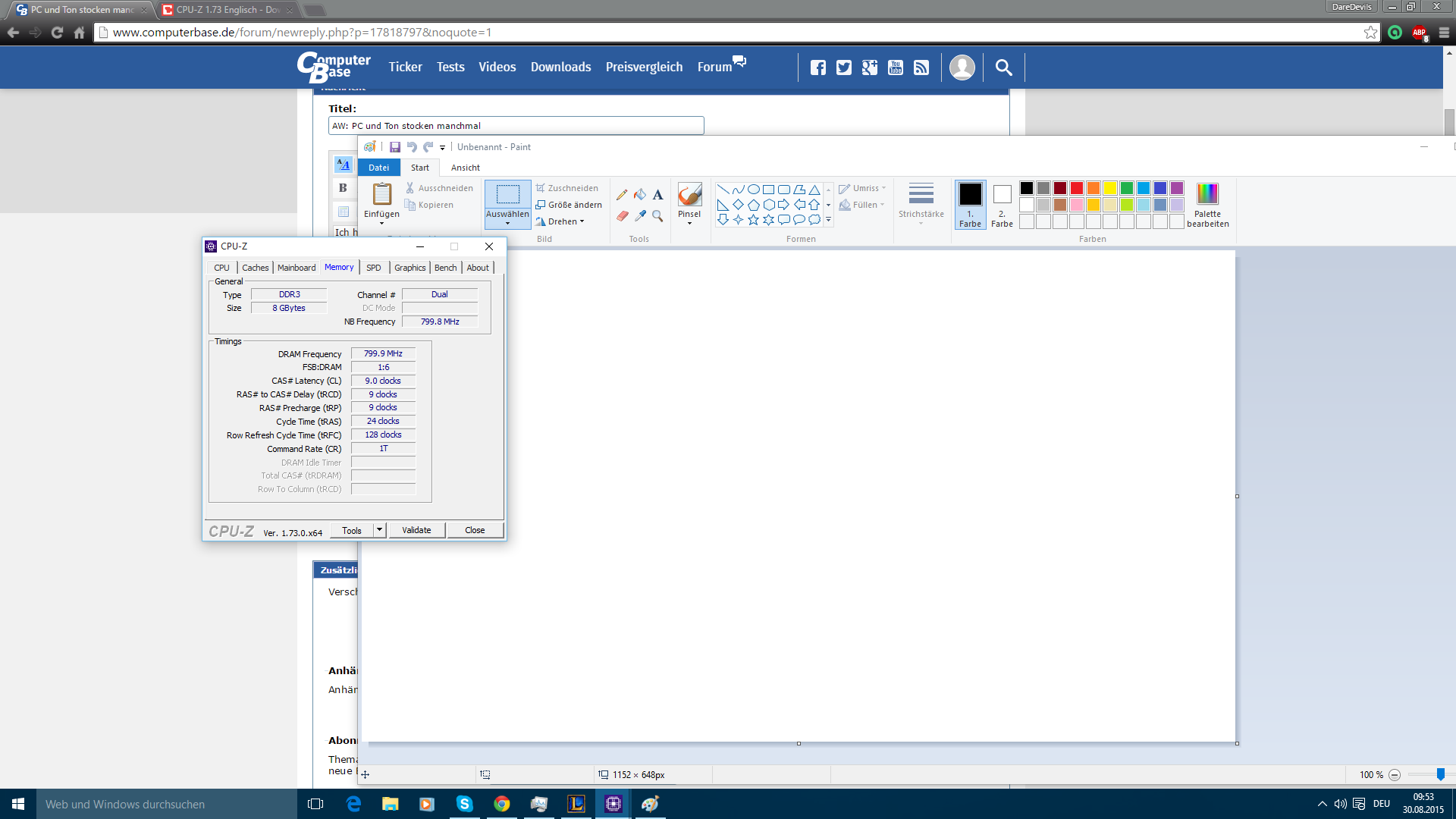1456x819 pixels.
Task: Click the Validate button in CPU-Z
Action: coord(416,530)
